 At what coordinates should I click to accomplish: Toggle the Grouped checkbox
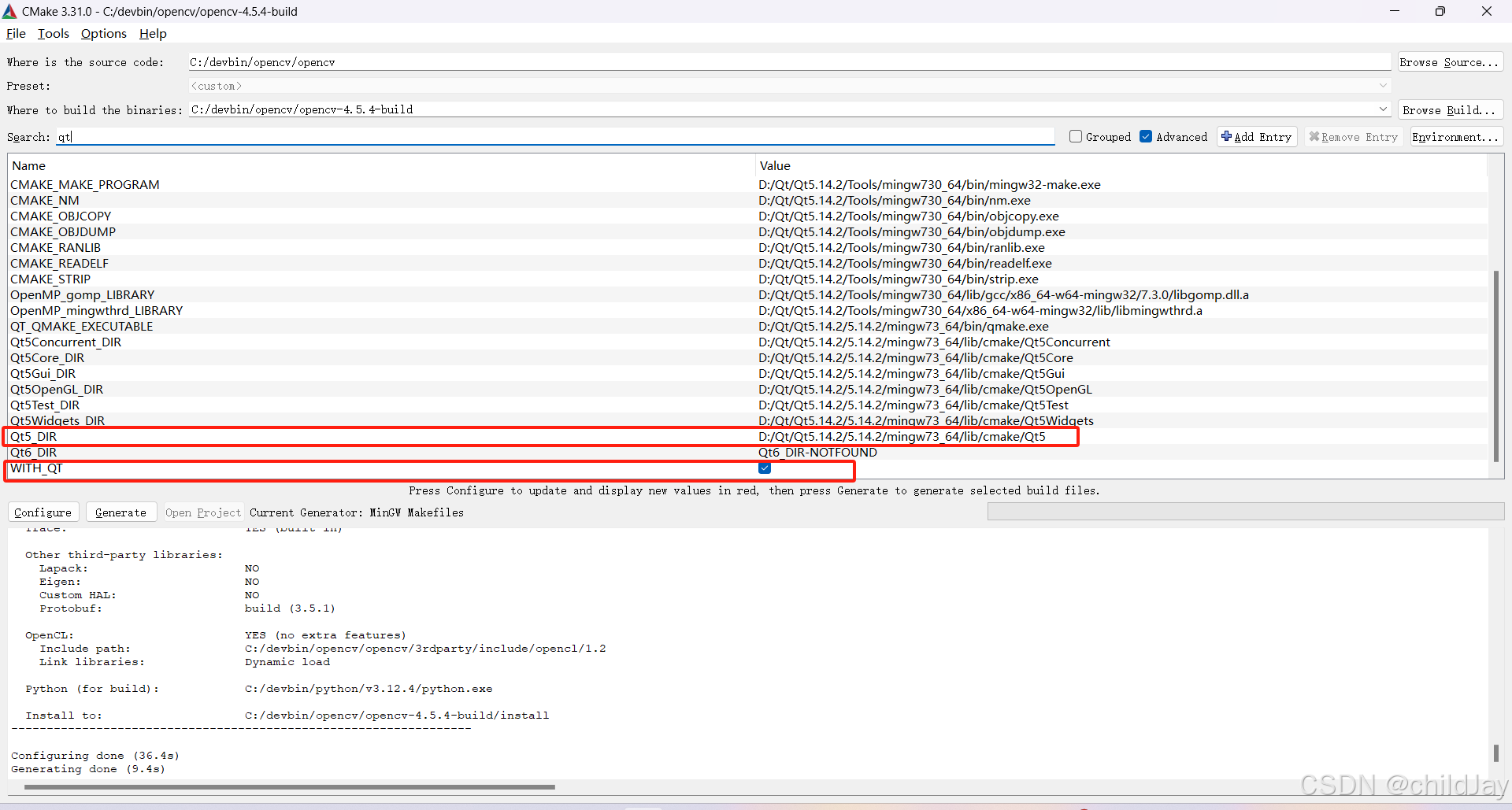click(x=1076, y=136)
